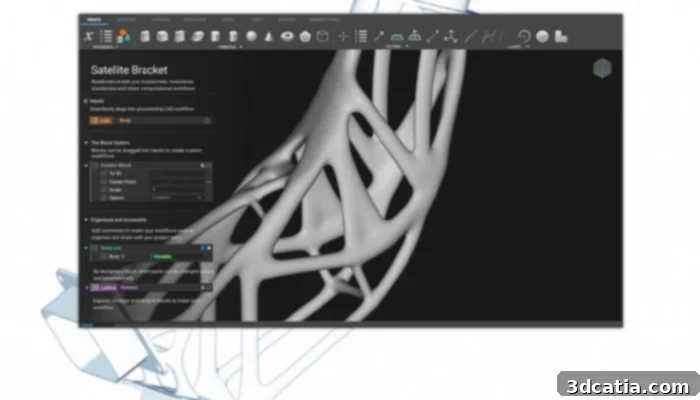Click the stacked blocks icon at toolbar end
The height and width of the screenshot is (400, 700).
(561, 36)
